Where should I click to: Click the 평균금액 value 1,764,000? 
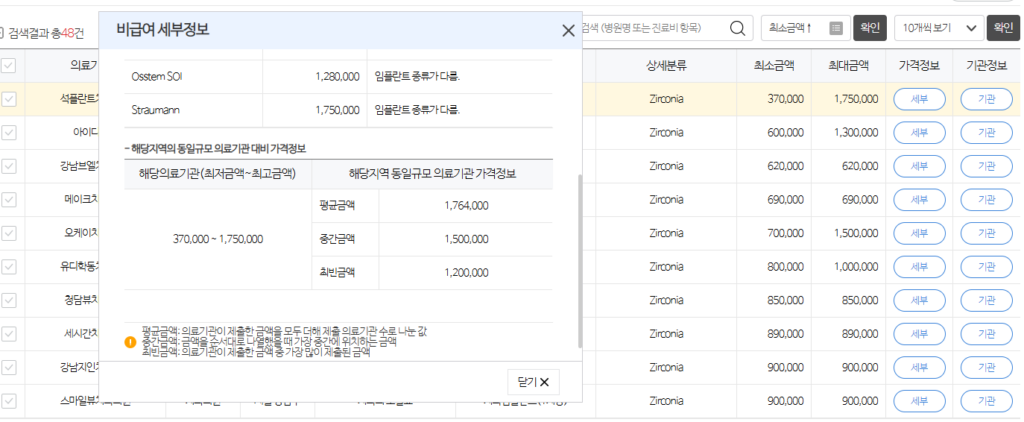tap(466, 206)
